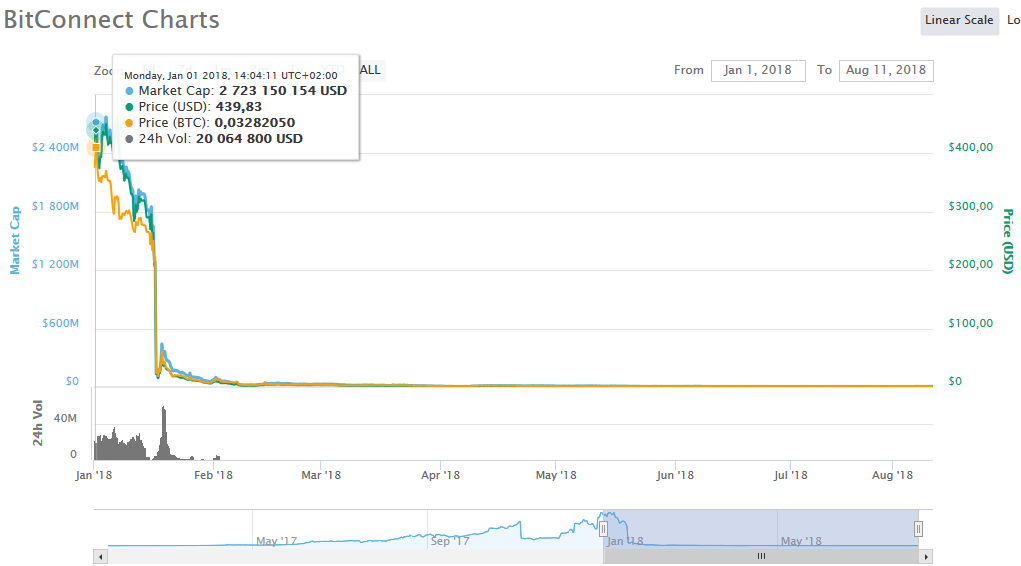The image size is (1021, 566).
Task: Click the Price (USD) axis title
Action: tap(1008, 241)
